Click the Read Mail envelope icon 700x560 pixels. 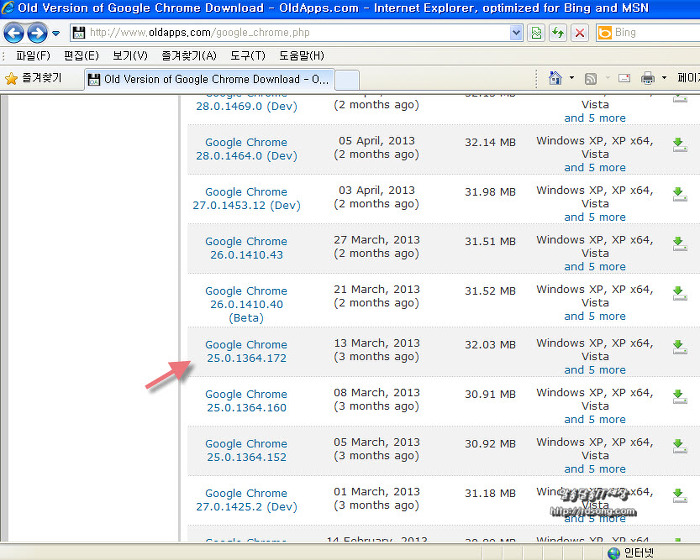pos(624,78)
